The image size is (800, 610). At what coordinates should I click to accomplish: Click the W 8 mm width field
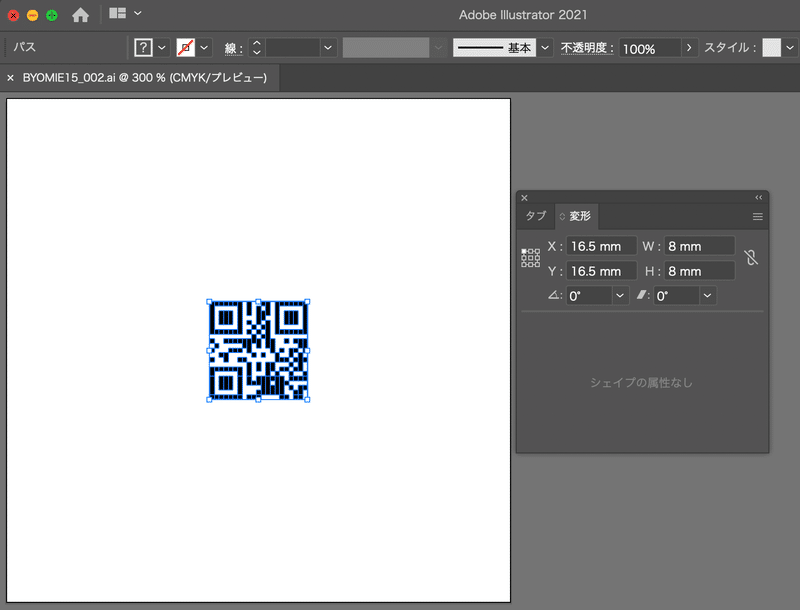(699, 246)
